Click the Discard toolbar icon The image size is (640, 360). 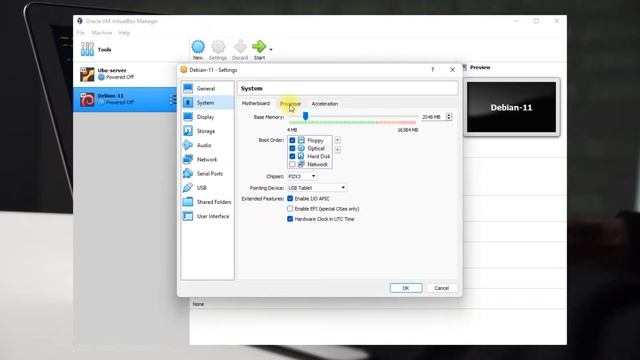coord(240,47)
